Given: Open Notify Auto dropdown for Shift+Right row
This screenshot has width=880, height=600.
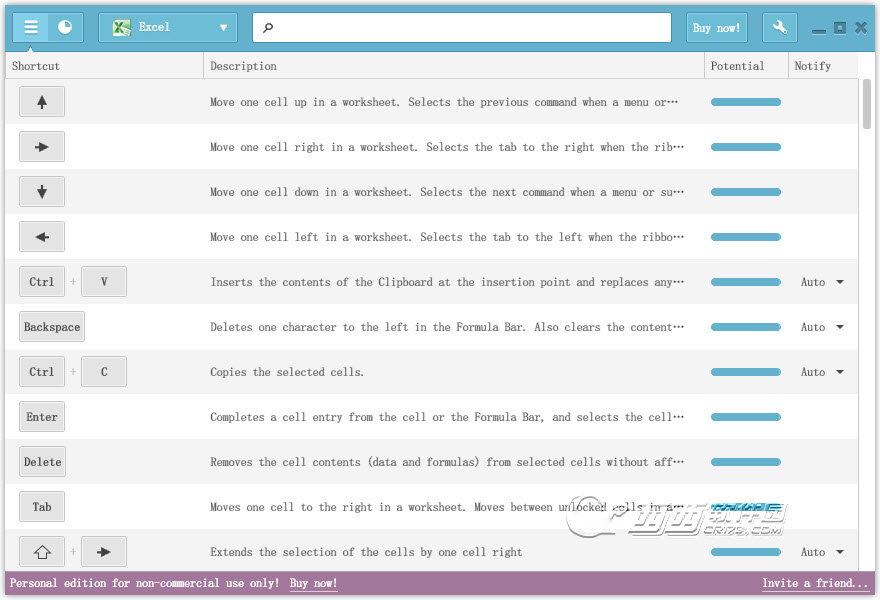Looking at the screenshot, I should pyautogui.click(x=822, y=552).
